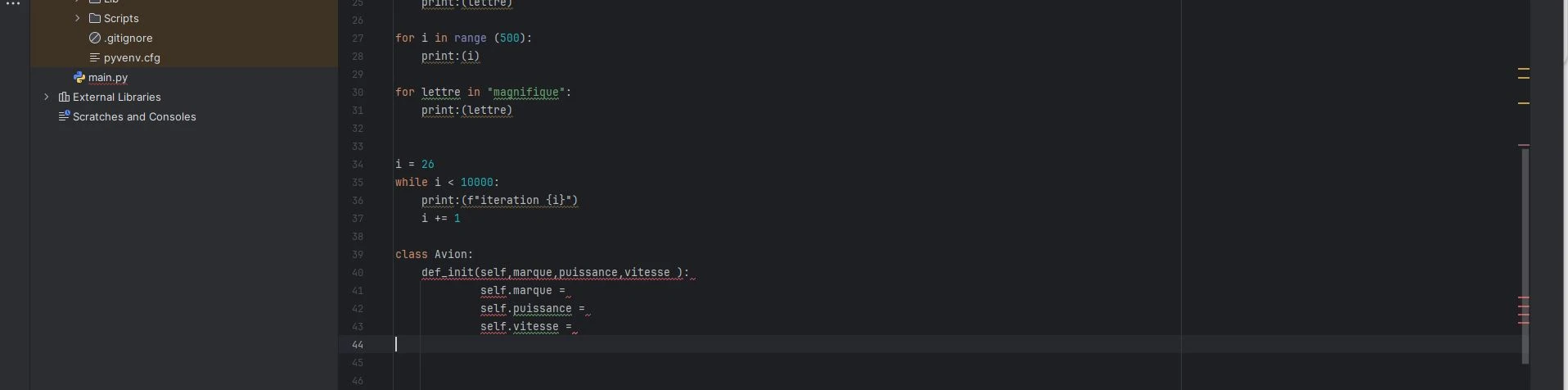Click the pyvenv.cfg file icon
1568x390 pixels.
(x=95, y=57)
